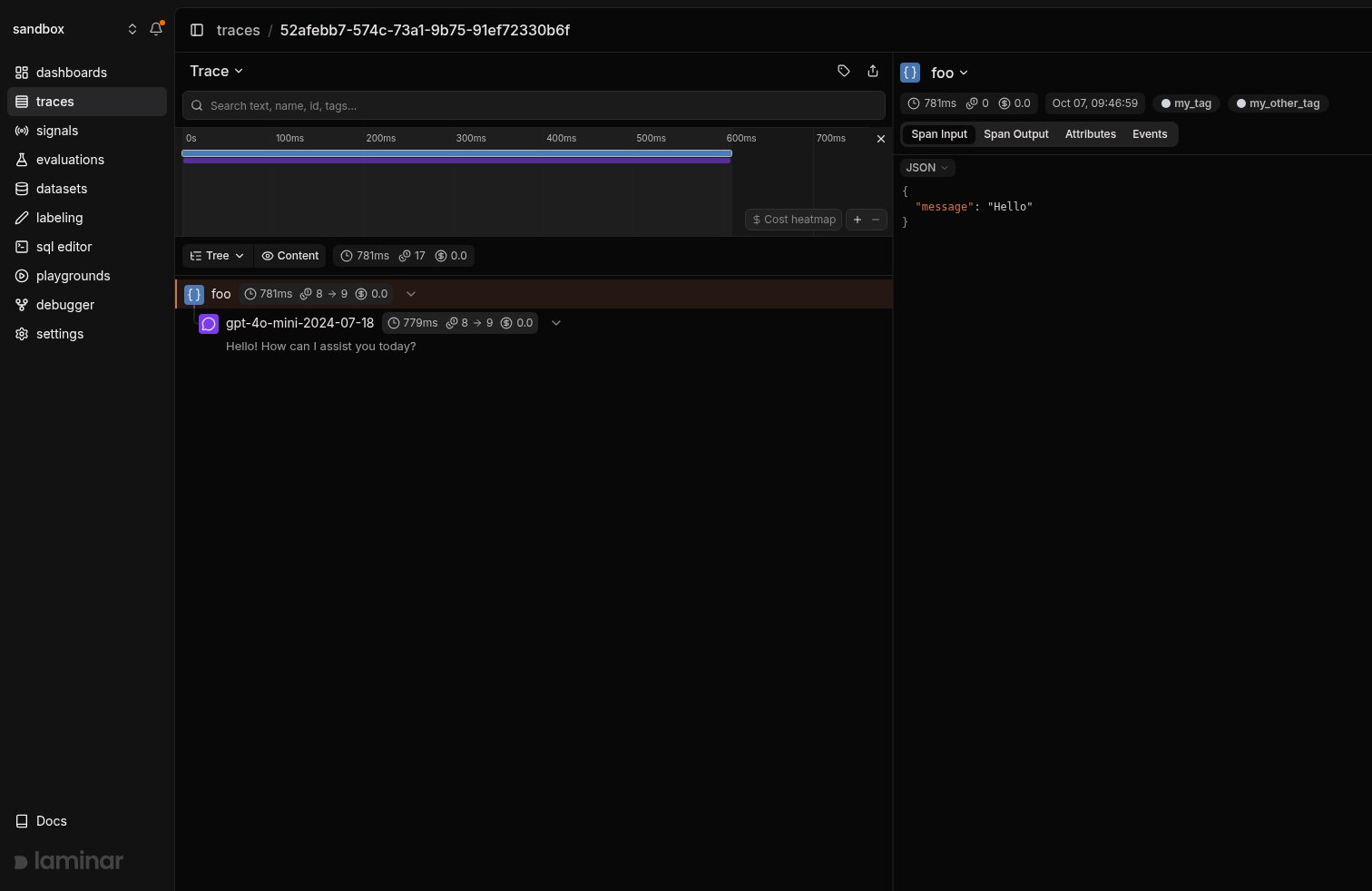Open dashboards from the sidebar
This screenshot has width=1372, height=891.
tap(87, 73)
